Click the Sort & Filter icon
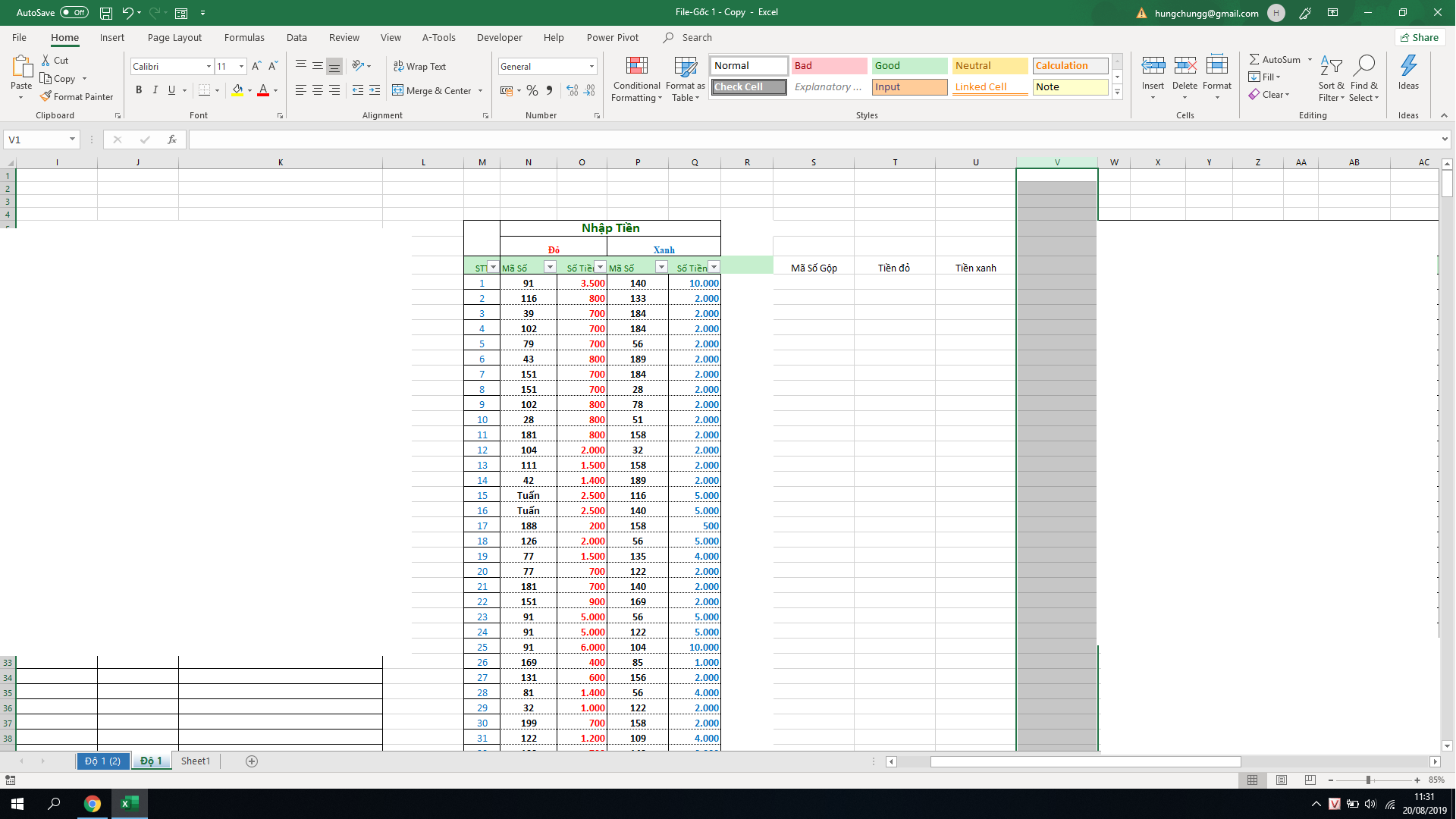The height and width of the screenshot is (819, 1456). pyautogui.click(x=1331, y=67)
